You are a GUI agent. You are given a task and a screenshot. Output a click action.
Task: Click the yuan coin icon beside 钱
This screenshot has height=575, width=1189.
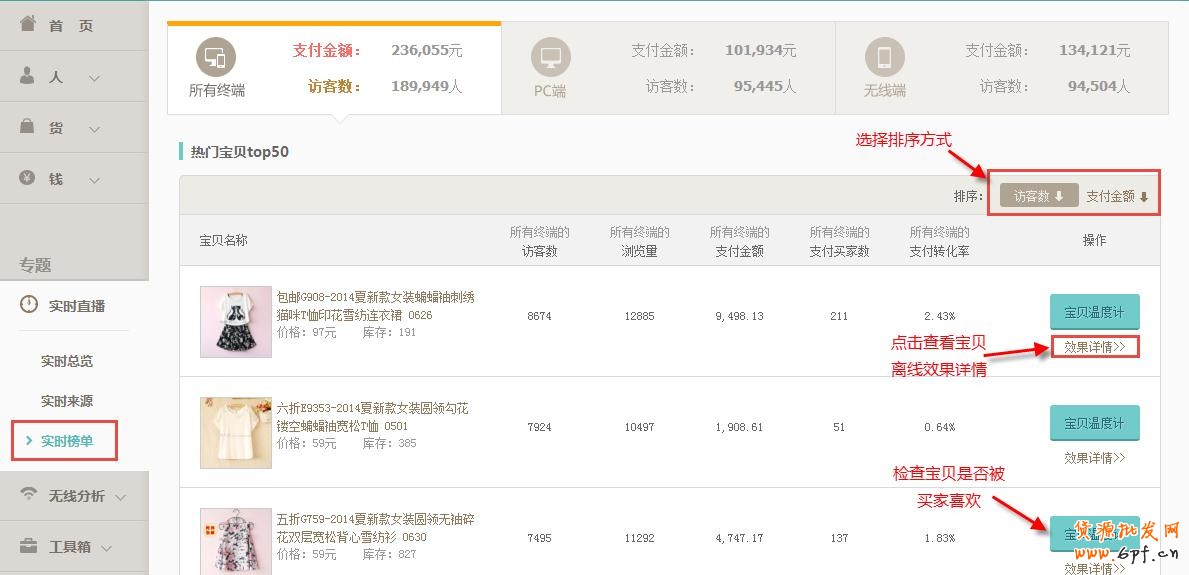[27, 178]
